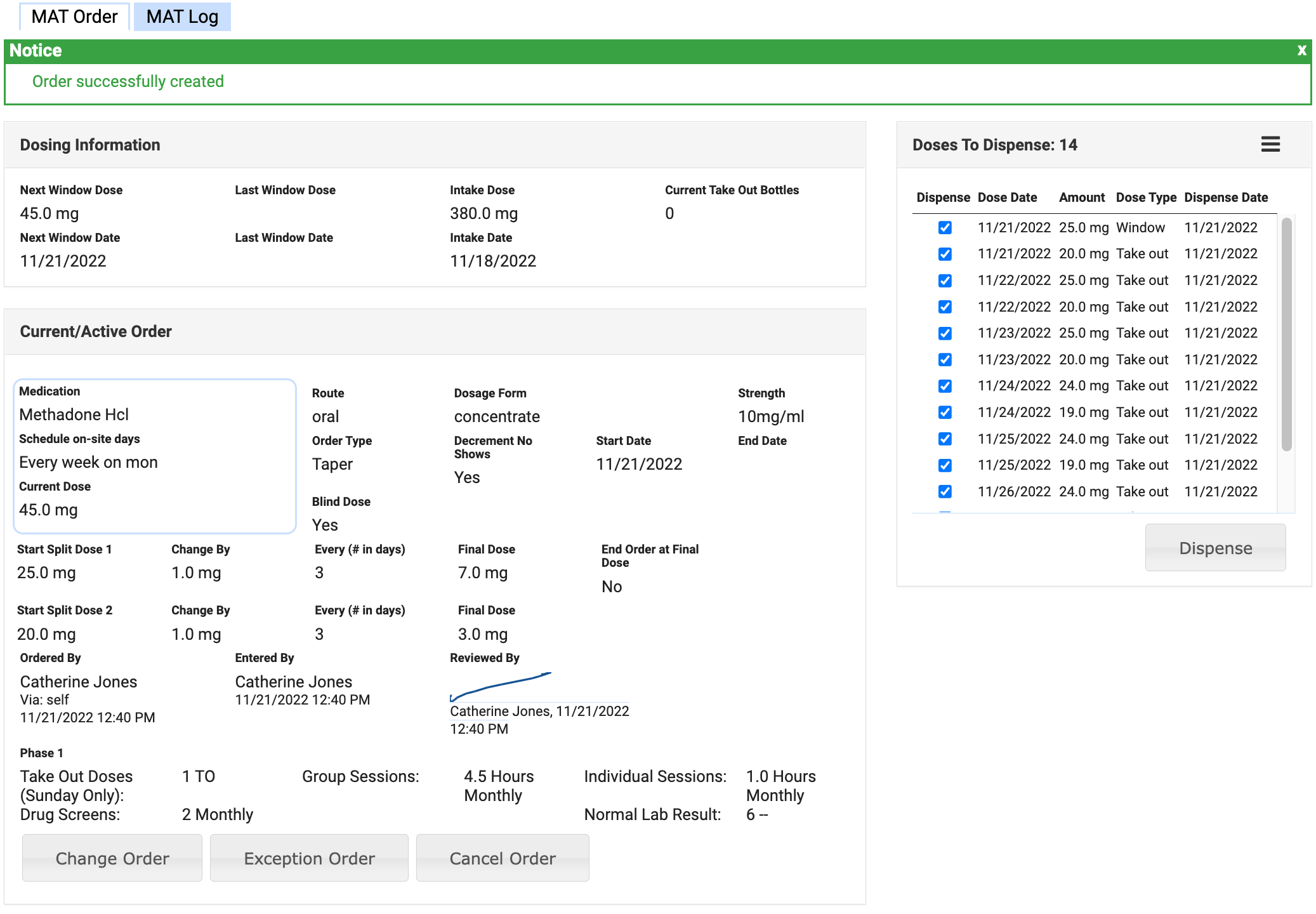This screenshot has width=1316, height=914.
Task: Click the Dose Date column header
Action: (1007, 197)
